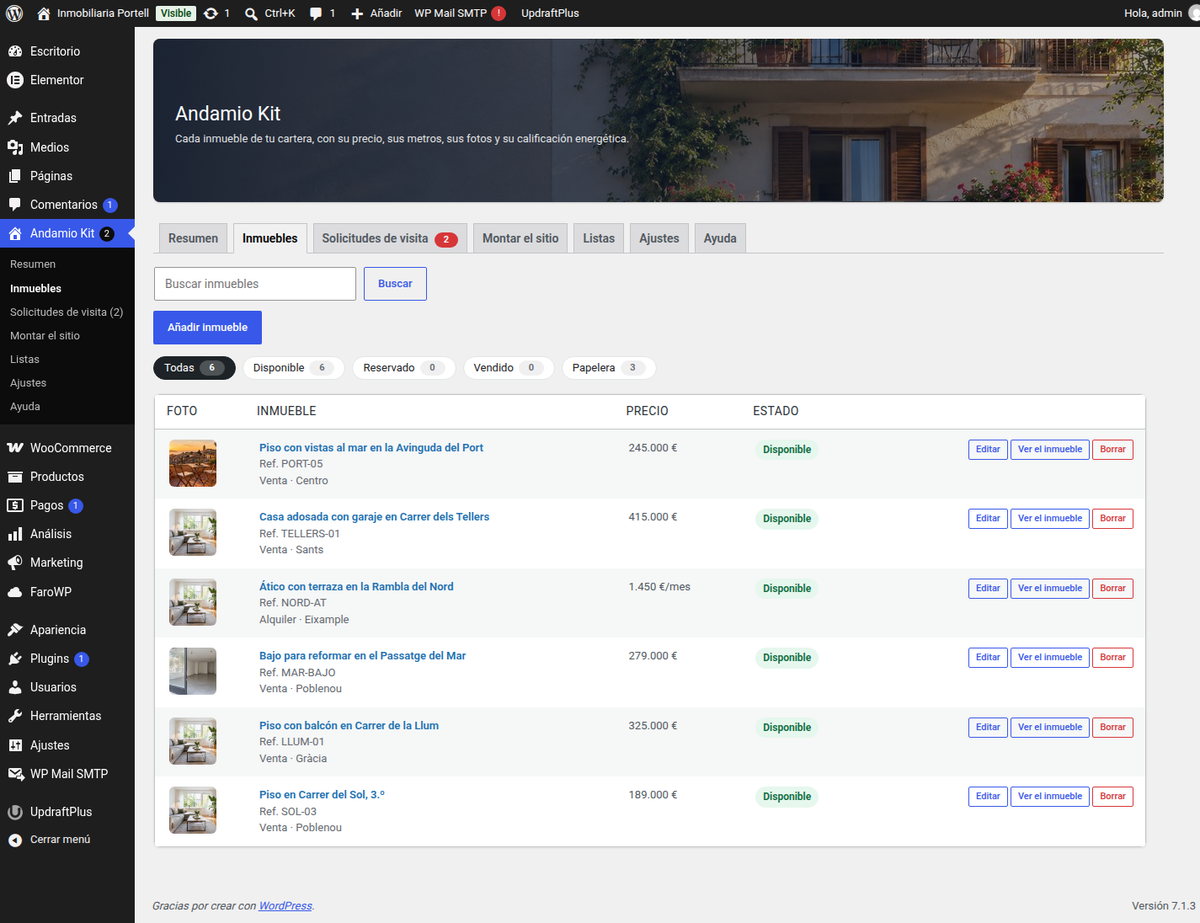The width and height of the screenshot is (1200, 923).
Task: Open Casa adosada con garaje link
Action: tap(374, 517)
